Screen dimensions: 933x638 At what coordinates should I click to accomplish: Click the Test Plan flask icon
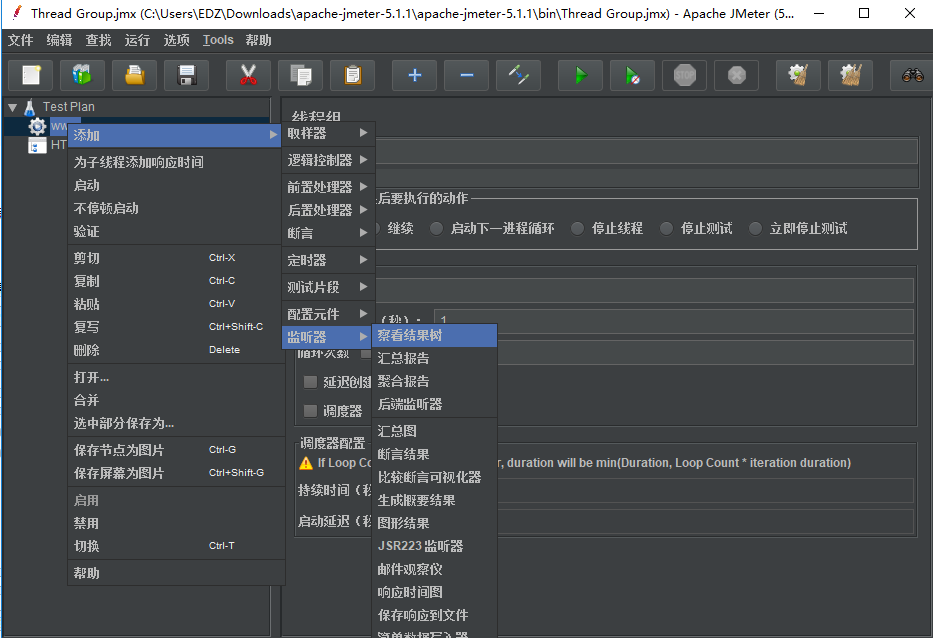click(30, 107)
